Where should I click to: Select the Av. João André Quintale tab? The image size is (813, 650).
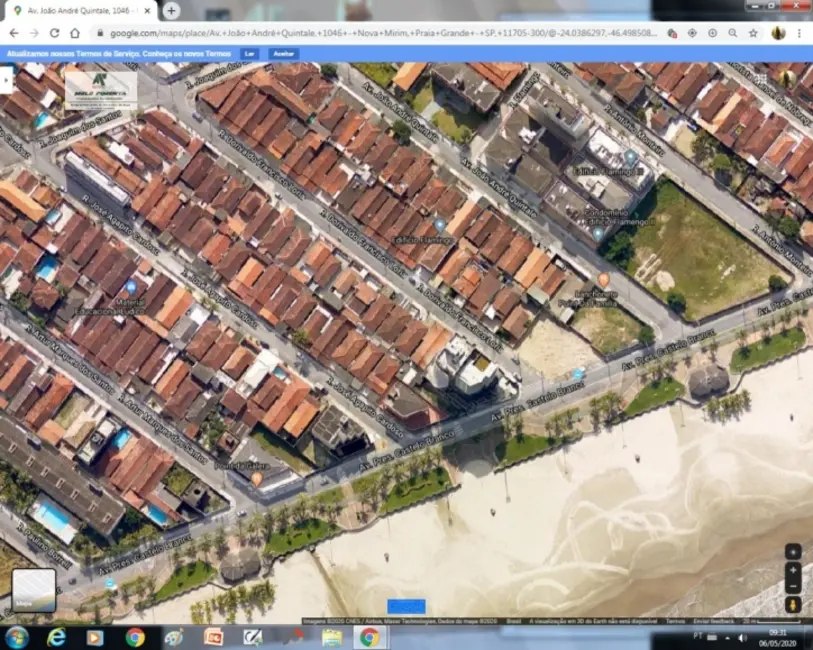80,10
